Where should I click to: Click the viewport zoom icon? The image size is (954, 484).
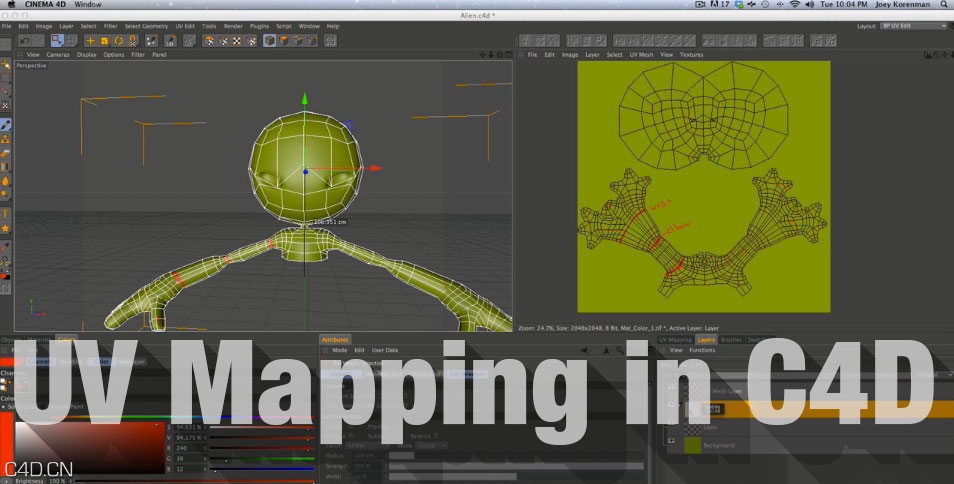coord(491,55)
